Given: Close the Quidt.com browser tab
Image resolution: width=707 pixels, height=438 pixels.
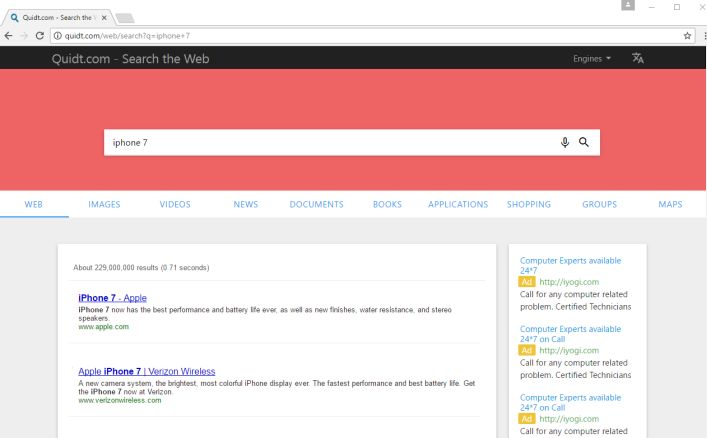Looking at the screenshot, I should coord(104,18).
